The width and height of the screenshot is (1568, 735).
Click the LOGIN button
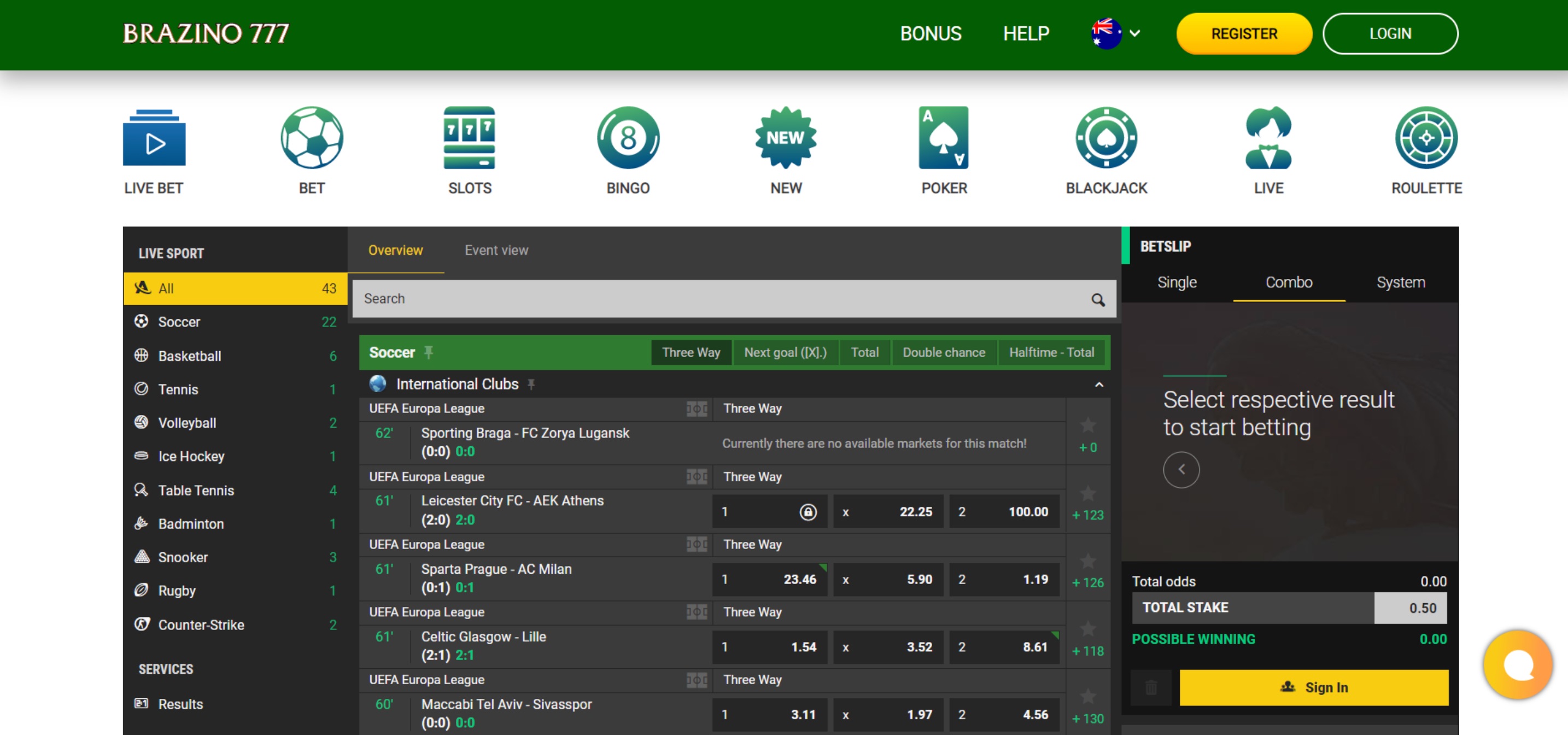(1390, 33)
